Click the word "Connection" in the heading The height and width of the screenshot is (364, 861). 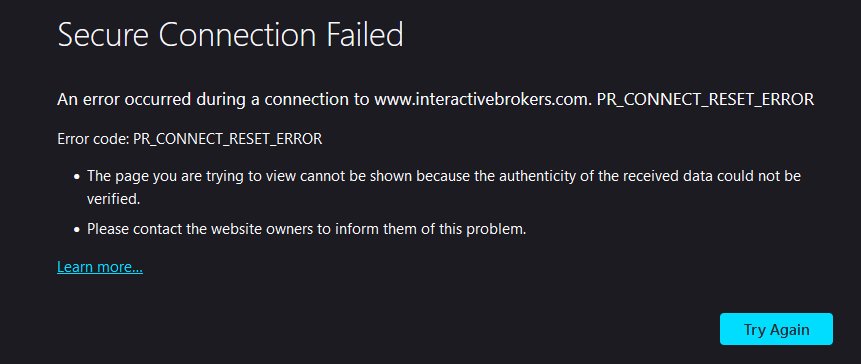pos(237,35)
